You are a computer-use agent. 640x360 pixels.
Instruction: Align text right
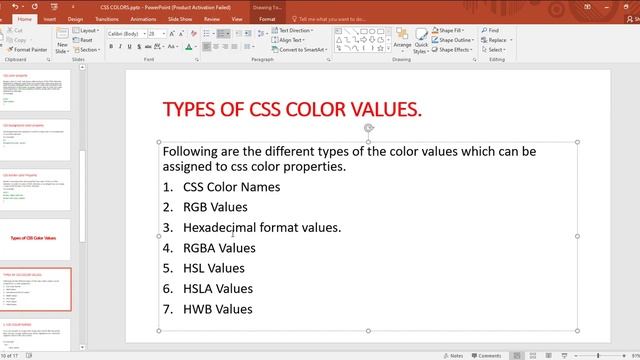(x=225, y=47)
